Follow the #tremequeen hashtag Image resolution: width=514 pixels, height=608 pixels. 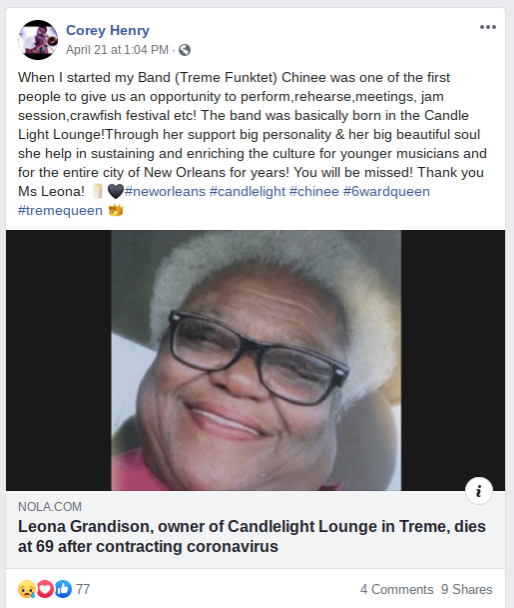point(60,211)
